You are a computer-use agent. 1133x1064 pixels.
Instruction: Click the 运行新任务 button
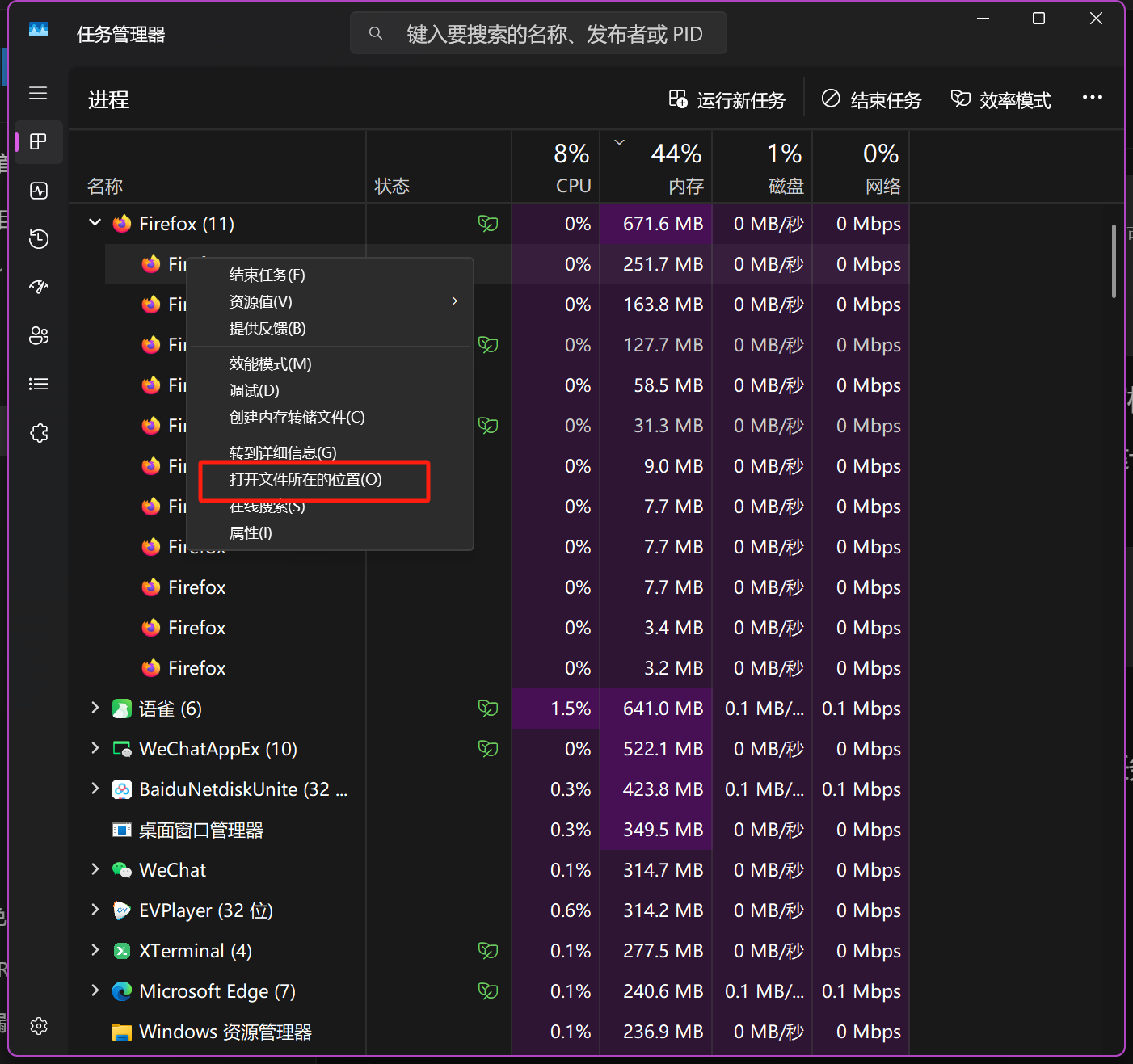click(727, 100)
